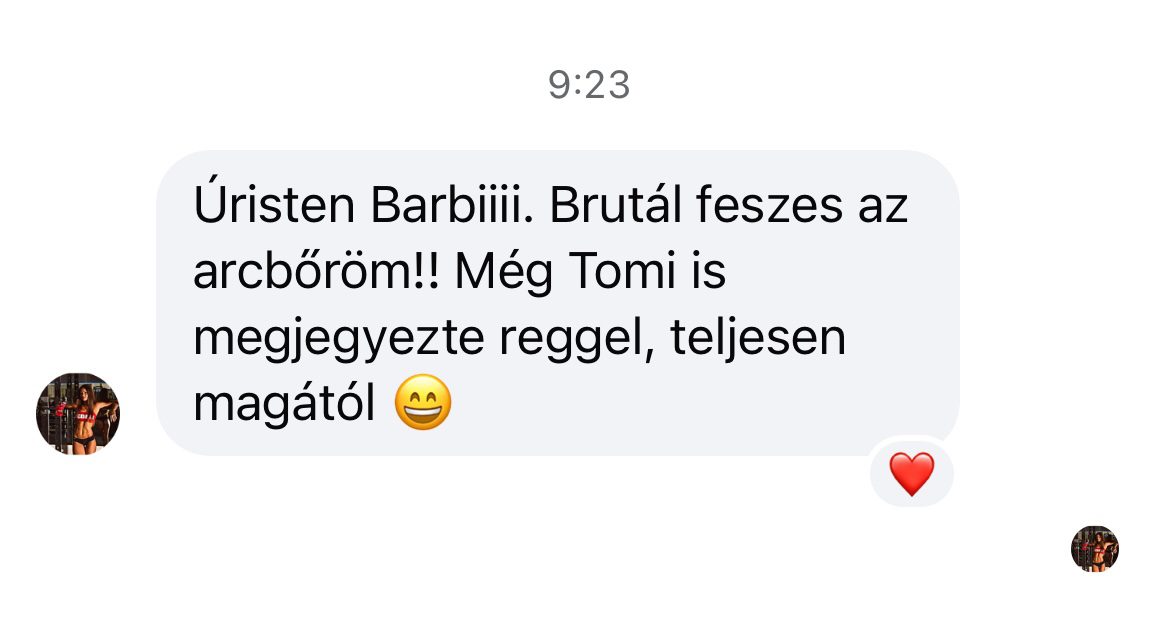Open the sender's profile photo beside the message
This screenshot has width=1173, height=627.
78,414
